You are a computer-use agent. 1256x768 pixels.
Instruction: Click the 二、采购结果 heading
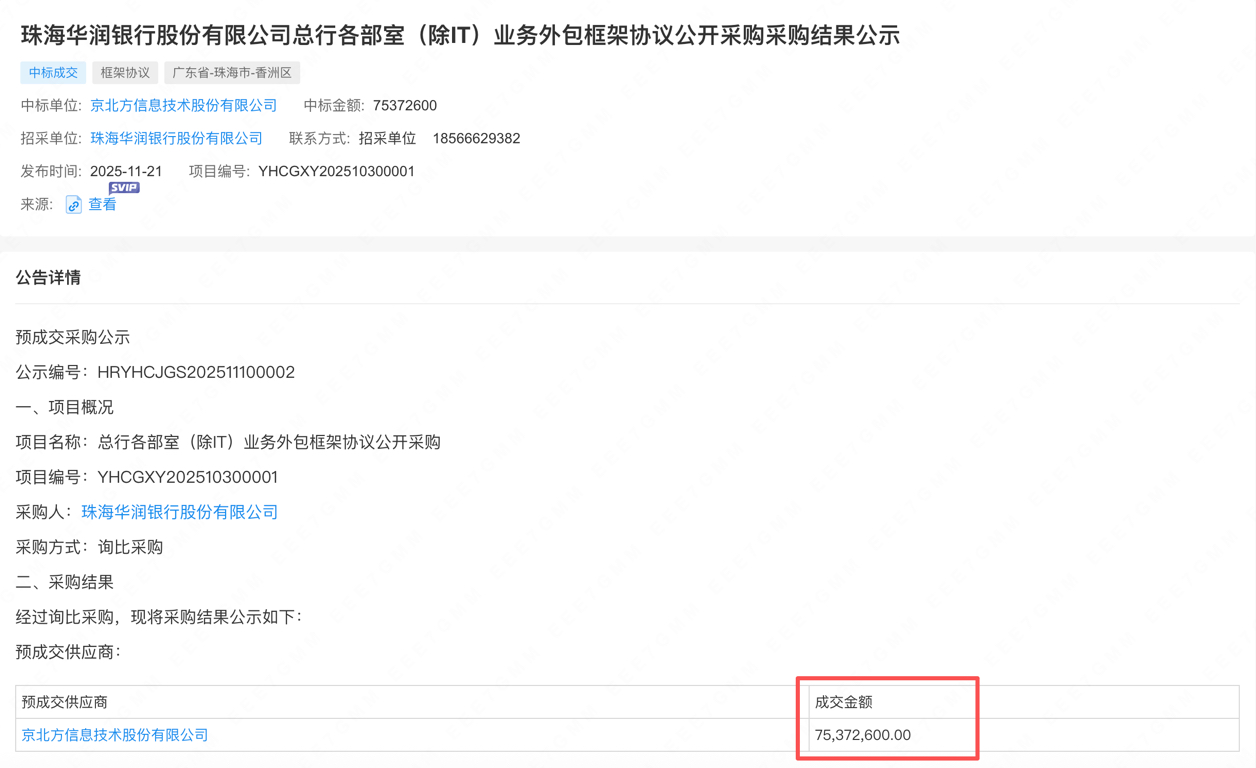(x=65, y=582)
